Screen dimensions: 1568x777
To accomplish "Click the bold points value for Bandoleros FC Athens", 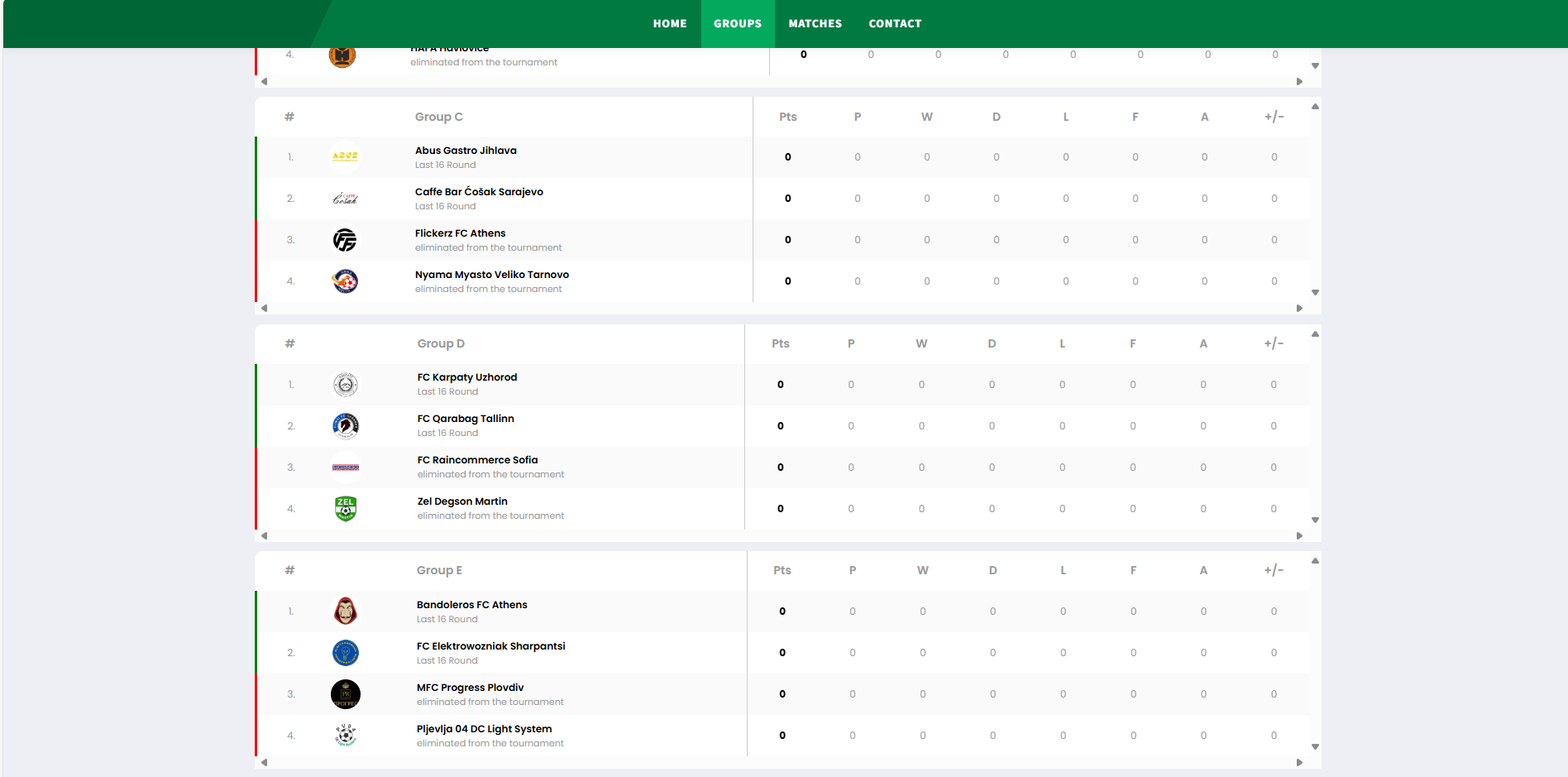I will point(782,612).
